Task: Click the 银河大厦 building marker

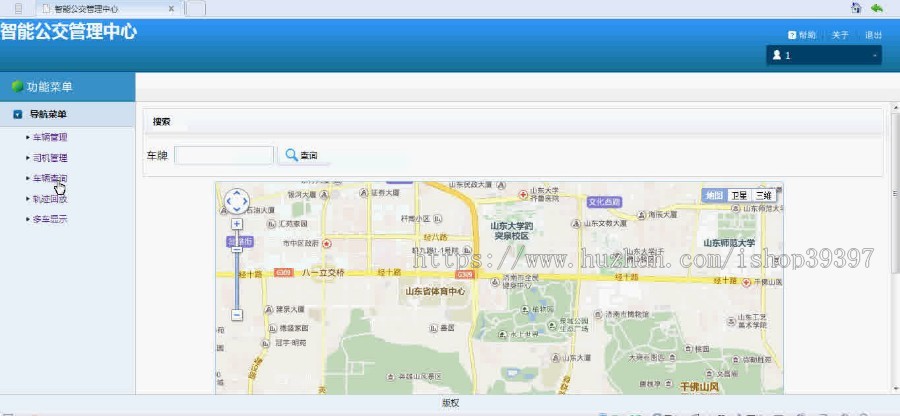Action: point(324,195)
